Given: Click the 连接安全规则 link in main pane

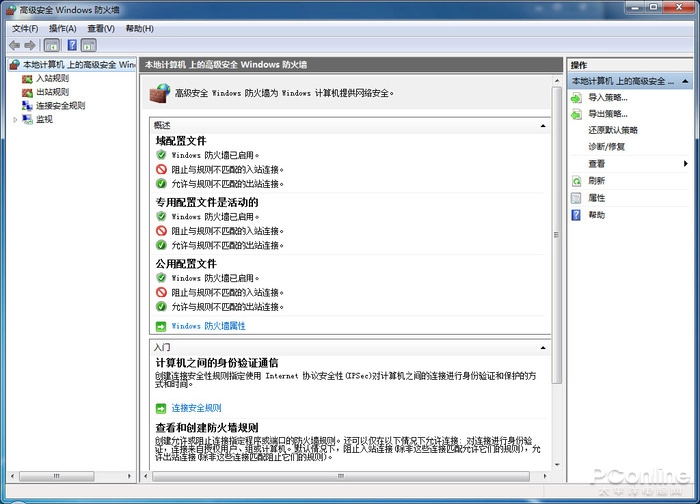Looking at the screenshot, I should [196, 408].
